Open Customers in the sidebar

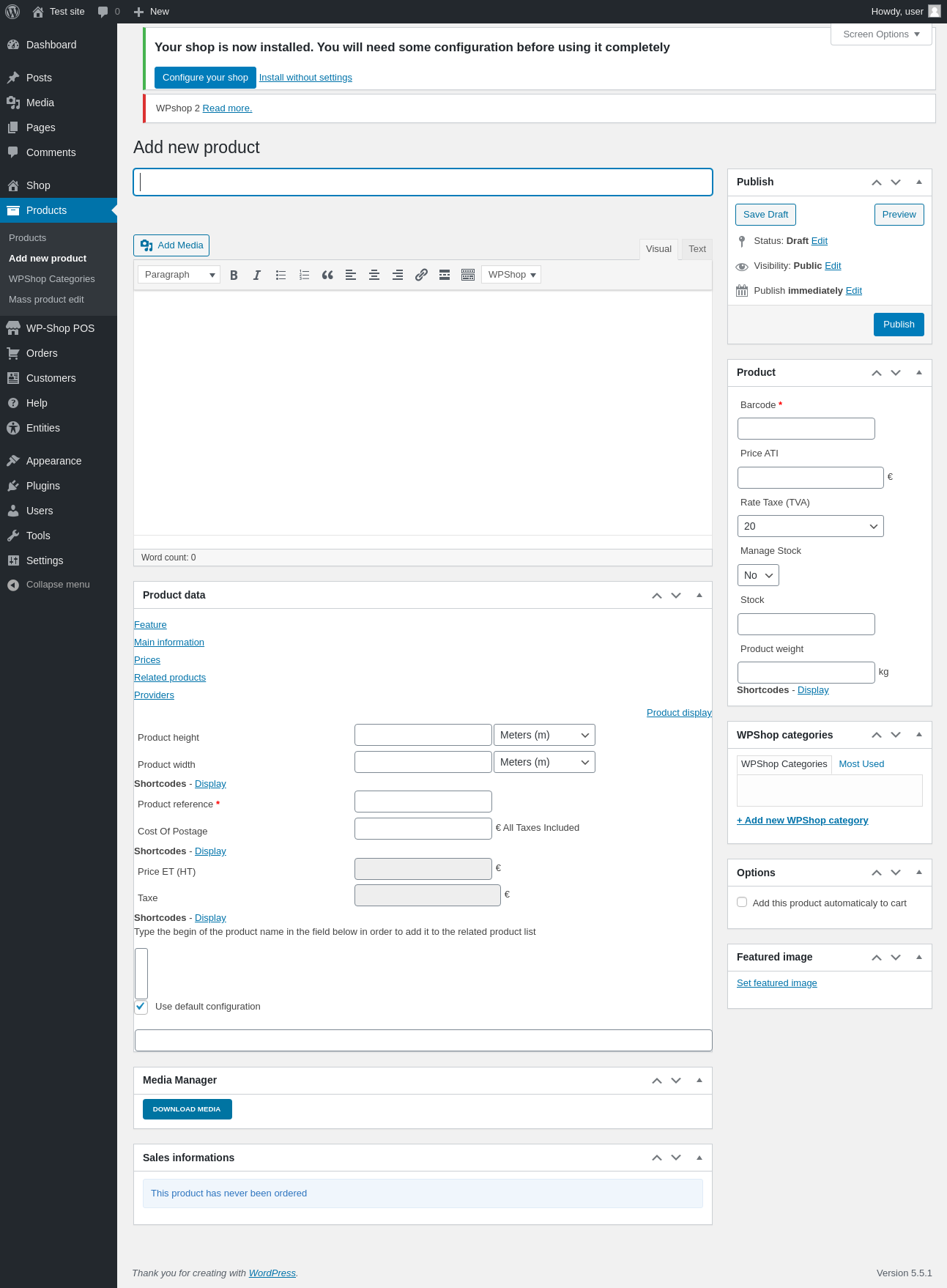point(59,378)
